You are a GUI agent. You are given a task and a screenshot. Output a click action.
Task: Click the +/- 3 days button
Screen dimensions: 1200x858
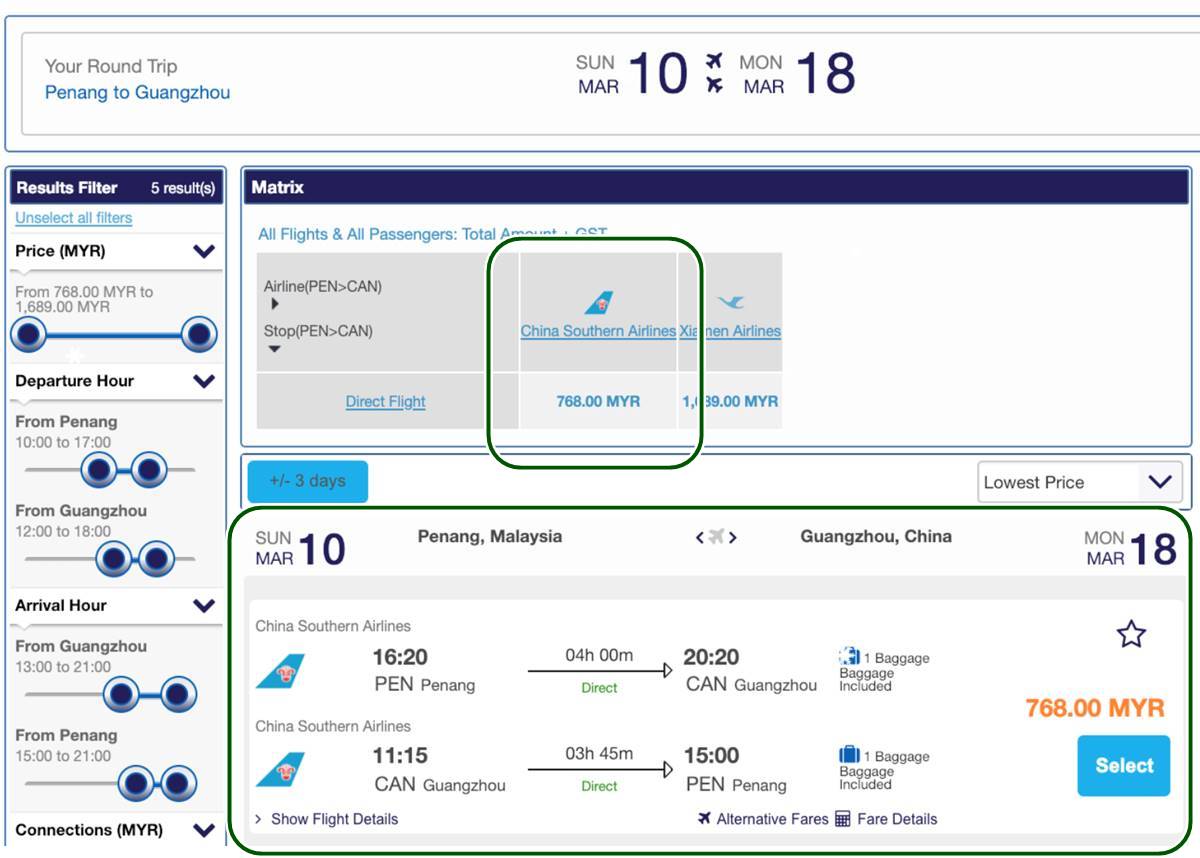[x=308, y=481]
